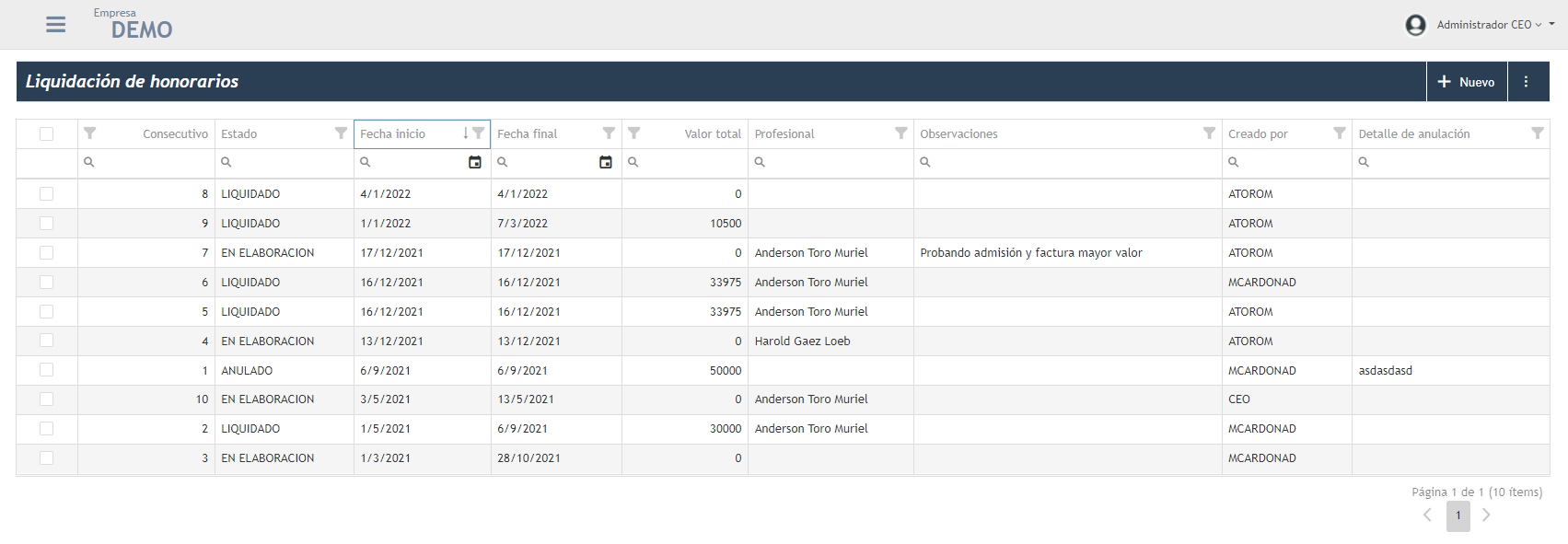Check the ANULADO row checkbox
Image resolution: width=1568 pixels, height=544 pixels.
(x=47, y=370)
